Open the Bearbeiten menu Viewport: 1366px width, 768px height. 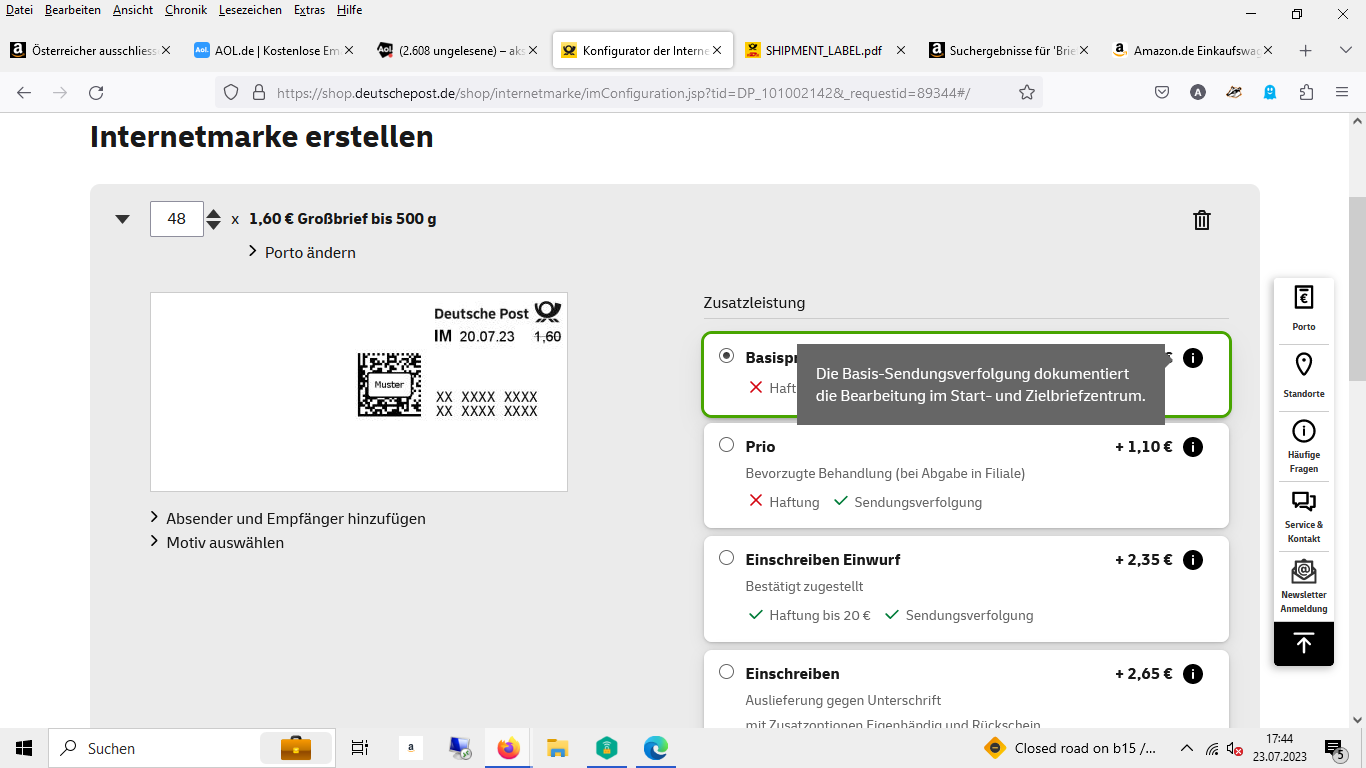pyautogui.click(x=72, y=10)
